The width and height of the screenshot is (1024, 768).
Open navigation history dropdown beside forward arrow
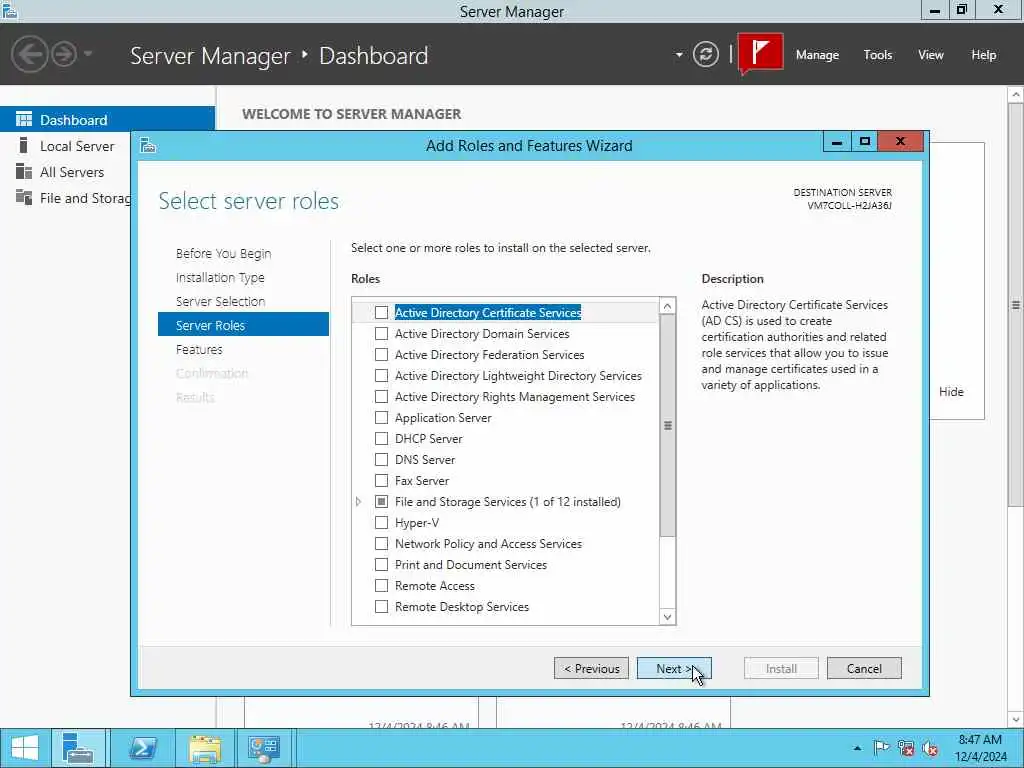88,54
